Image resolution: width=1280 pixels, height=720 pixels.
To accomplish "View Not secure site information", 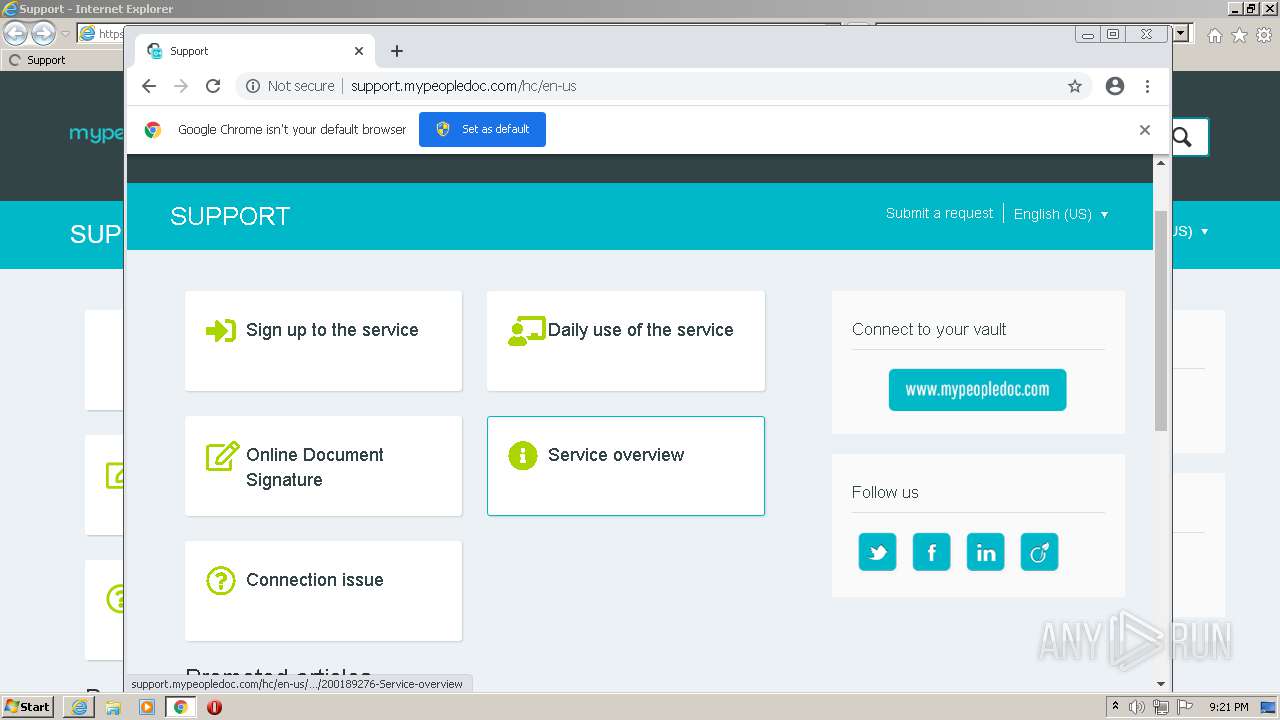I will [289, 86].
